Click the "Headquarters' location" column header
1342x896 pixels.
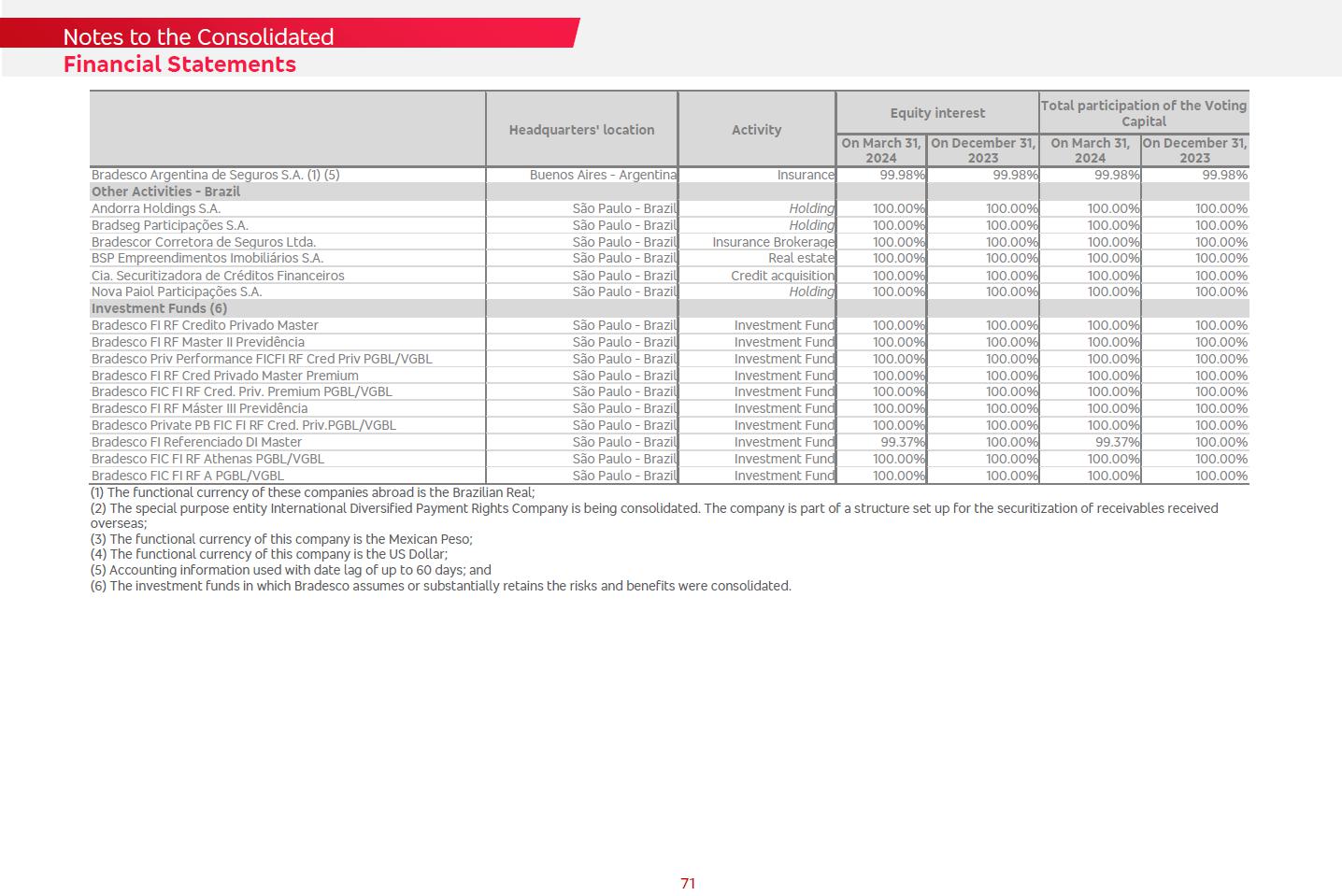tap(581, 130)
